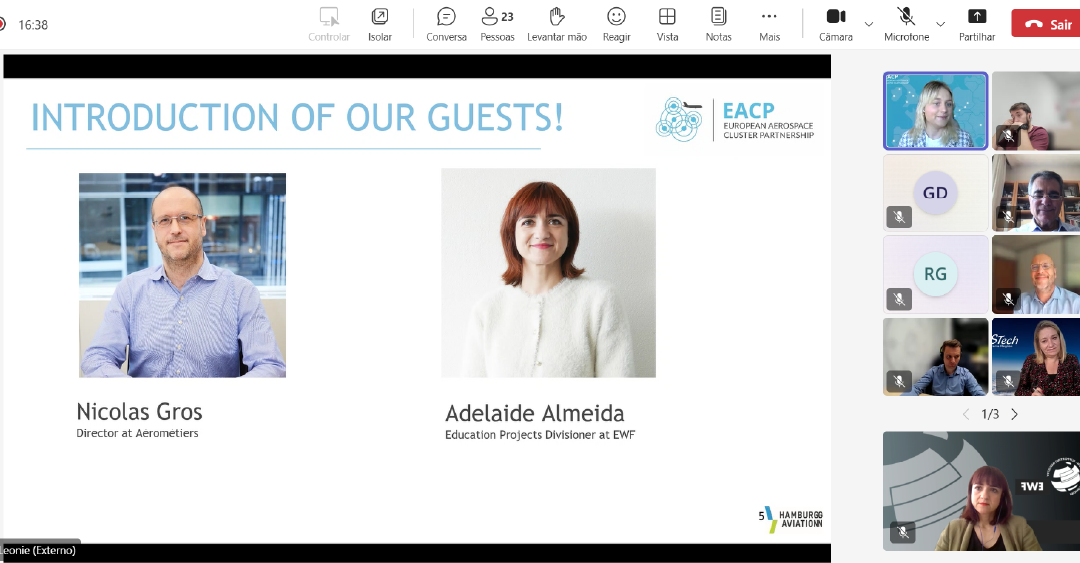The height and width of the screenshot is (563, 1080).
Task: Toggle the Câmara on or off
Action: point(835,24)
